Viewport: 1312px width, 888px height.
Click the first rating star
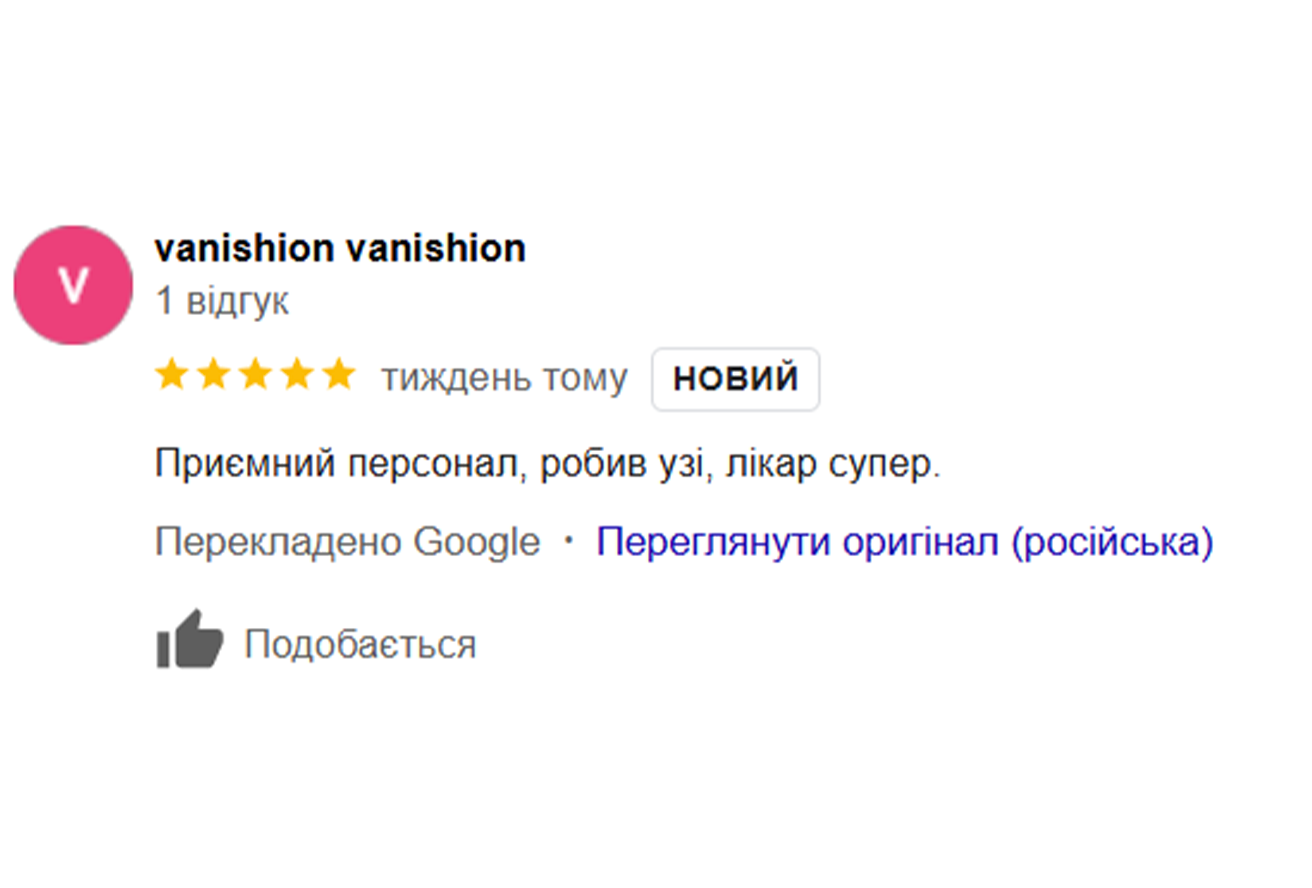point(172,376)
